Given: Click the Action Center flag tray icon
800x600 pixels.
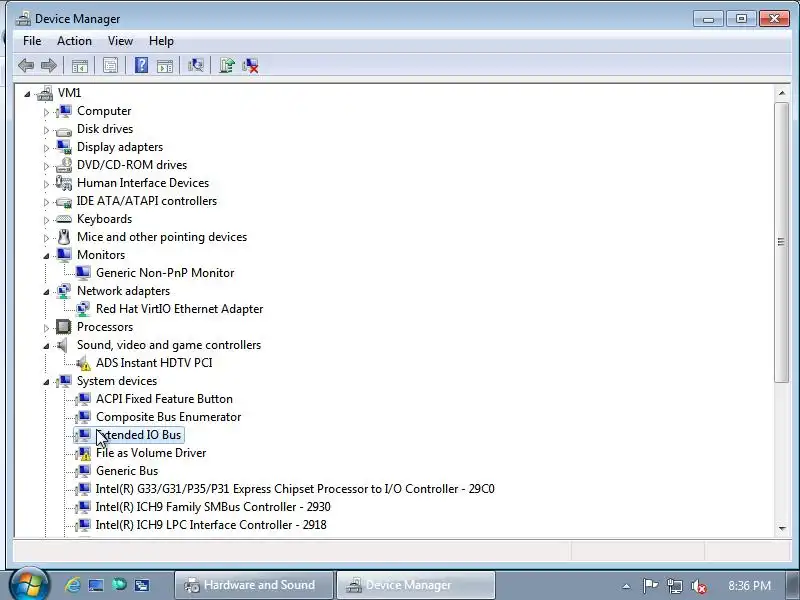Looking at the screenshot, I should click(x=650, y=586).
